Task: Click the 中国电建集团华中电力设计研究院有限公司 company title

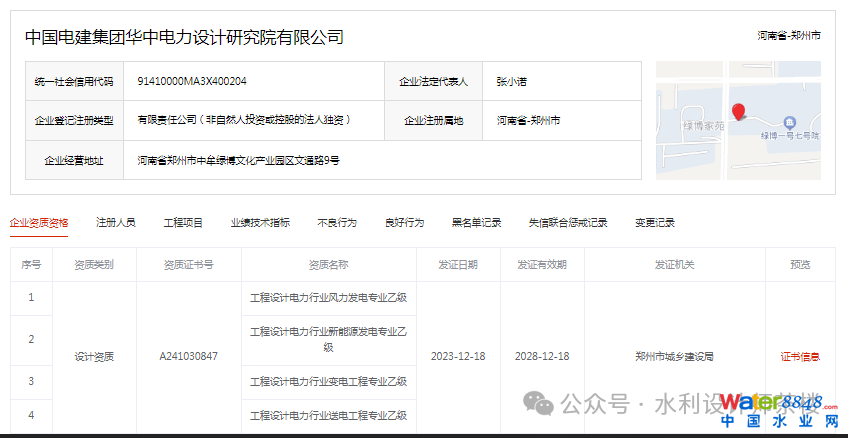Action: point(183,38)
